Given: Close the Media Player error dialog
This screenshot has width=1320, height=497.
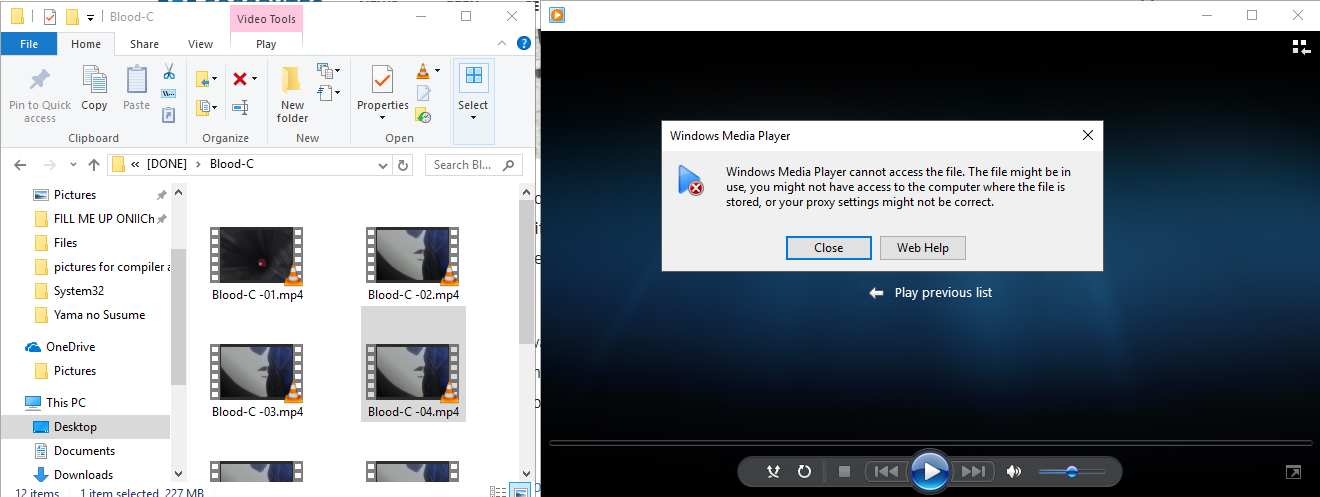Looking at the screenshot, I should [828, 247].
